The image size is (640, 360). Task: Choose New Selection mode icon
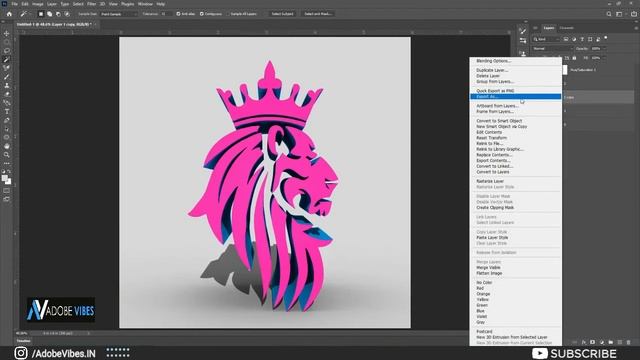coord(41,14)
